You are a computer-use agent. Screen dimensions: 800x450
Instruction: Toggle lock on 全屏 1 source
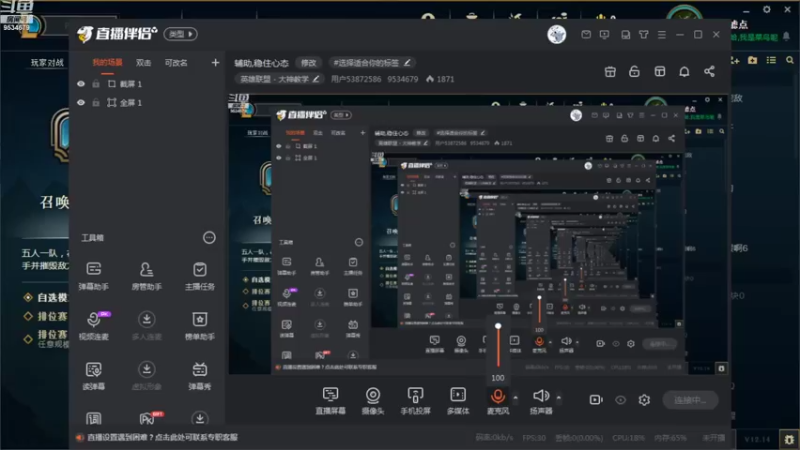tap(96, 103)
